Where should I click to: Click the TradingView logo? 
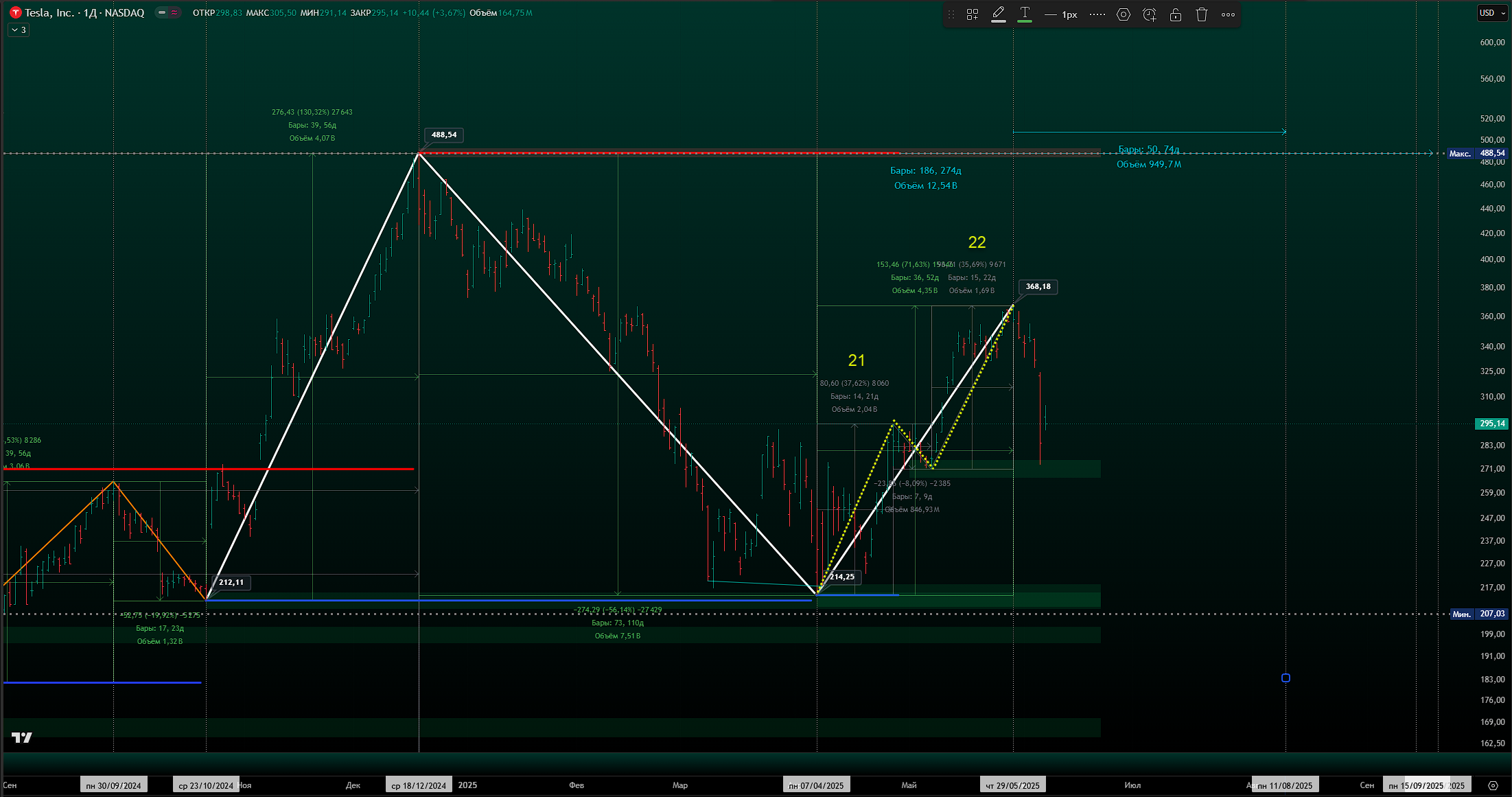[22, 738]
